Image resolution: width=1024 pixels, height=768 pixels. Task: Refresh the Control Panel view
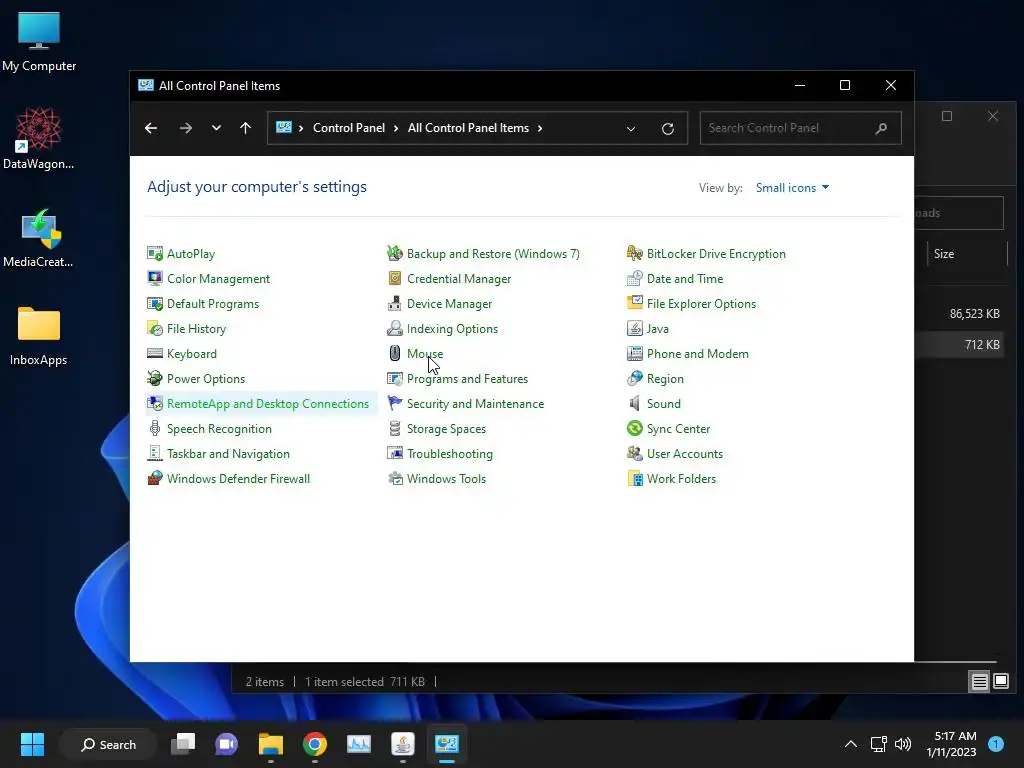click(x=667, y=129)
